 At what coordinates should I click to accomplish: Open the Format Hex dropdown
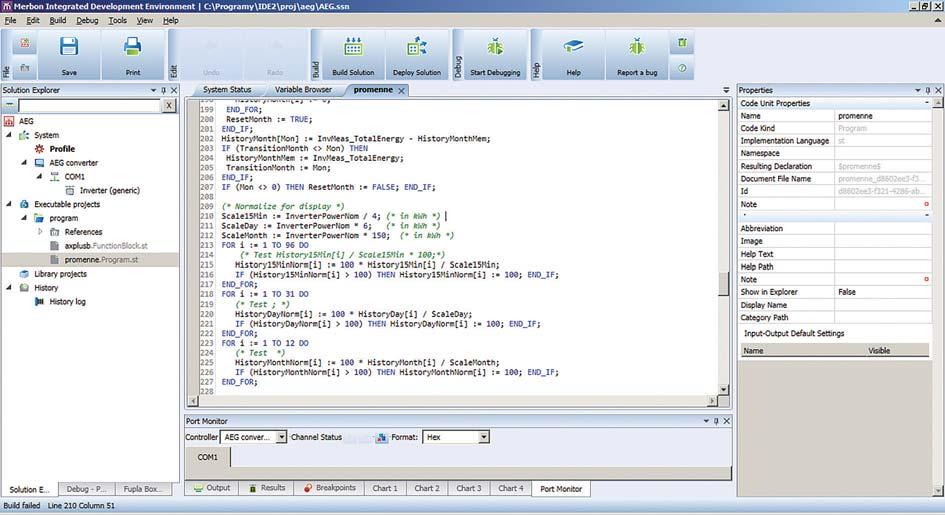[x=483, y=437]
